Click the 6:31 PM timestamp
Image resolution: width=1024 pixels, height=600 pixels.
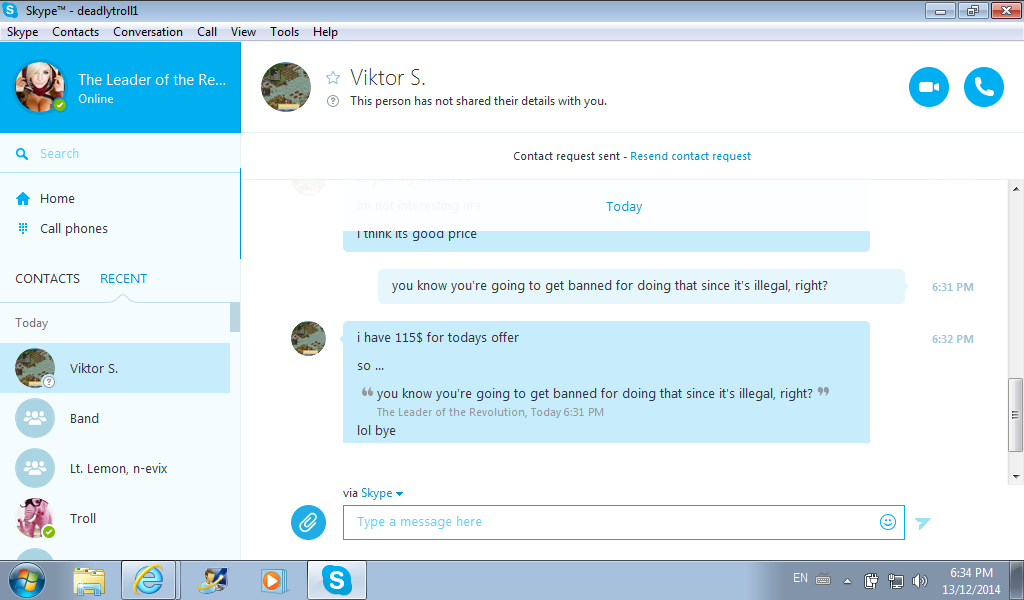coord(952,287)
